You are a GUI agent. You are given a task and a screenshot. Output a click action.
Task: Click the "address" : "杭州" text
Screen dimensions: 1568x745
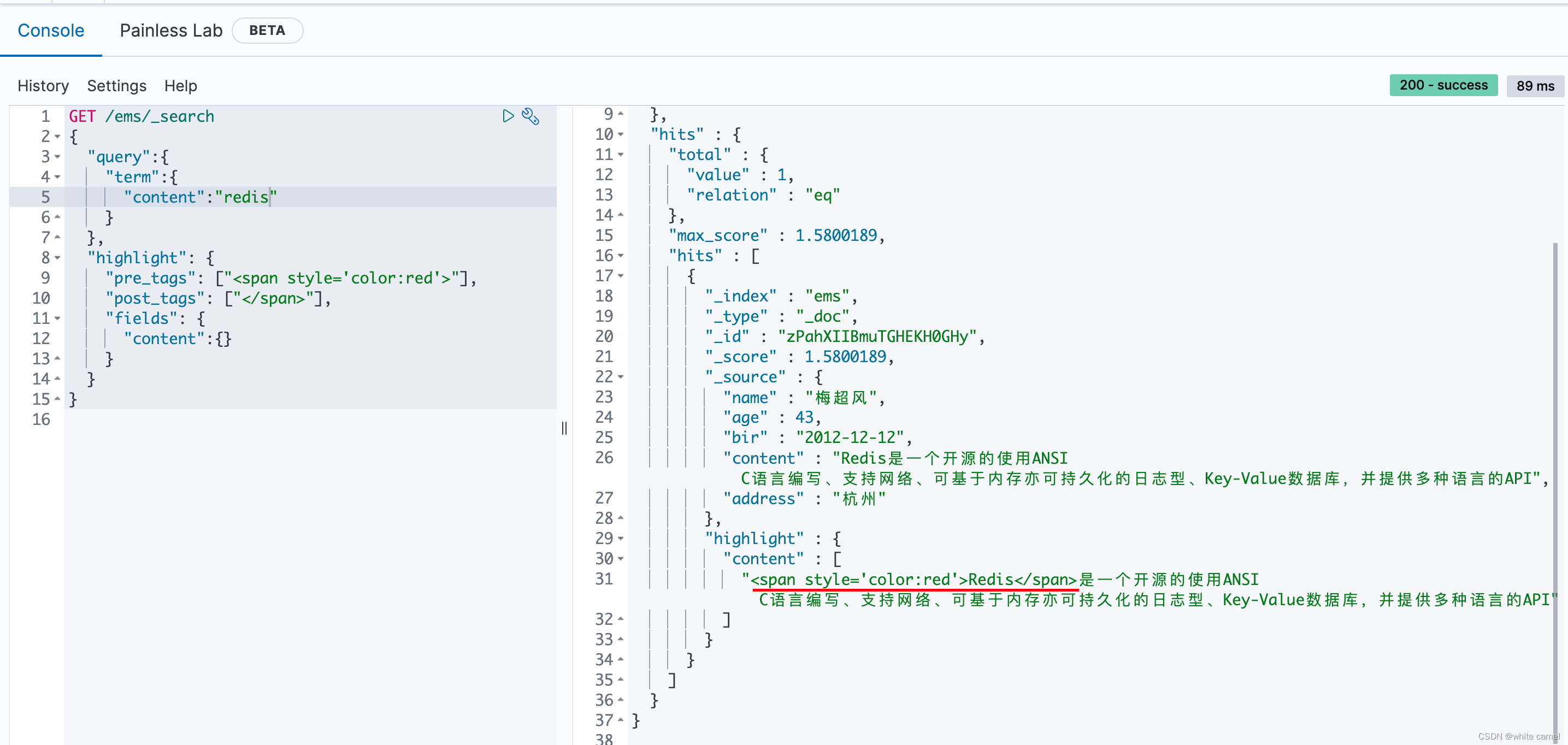(x=804, y=499)
